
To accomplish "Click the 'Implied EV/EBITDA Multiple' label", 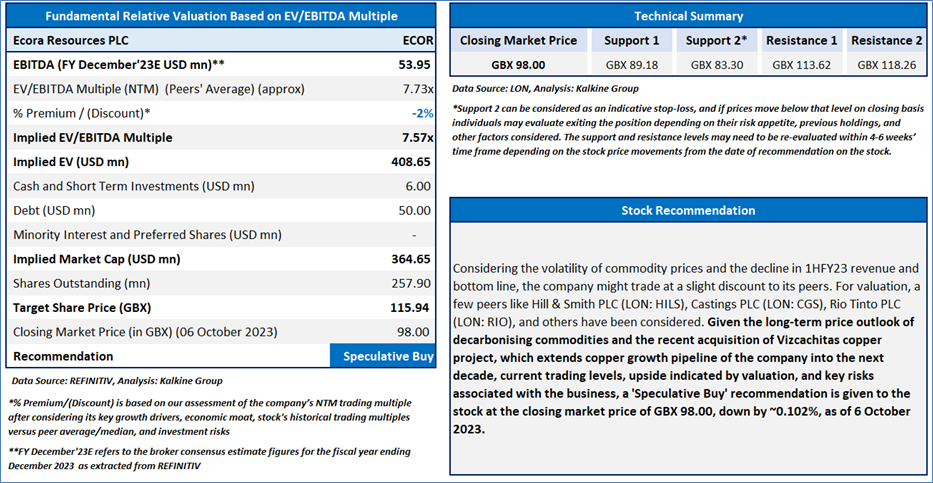I will [93, 137].
